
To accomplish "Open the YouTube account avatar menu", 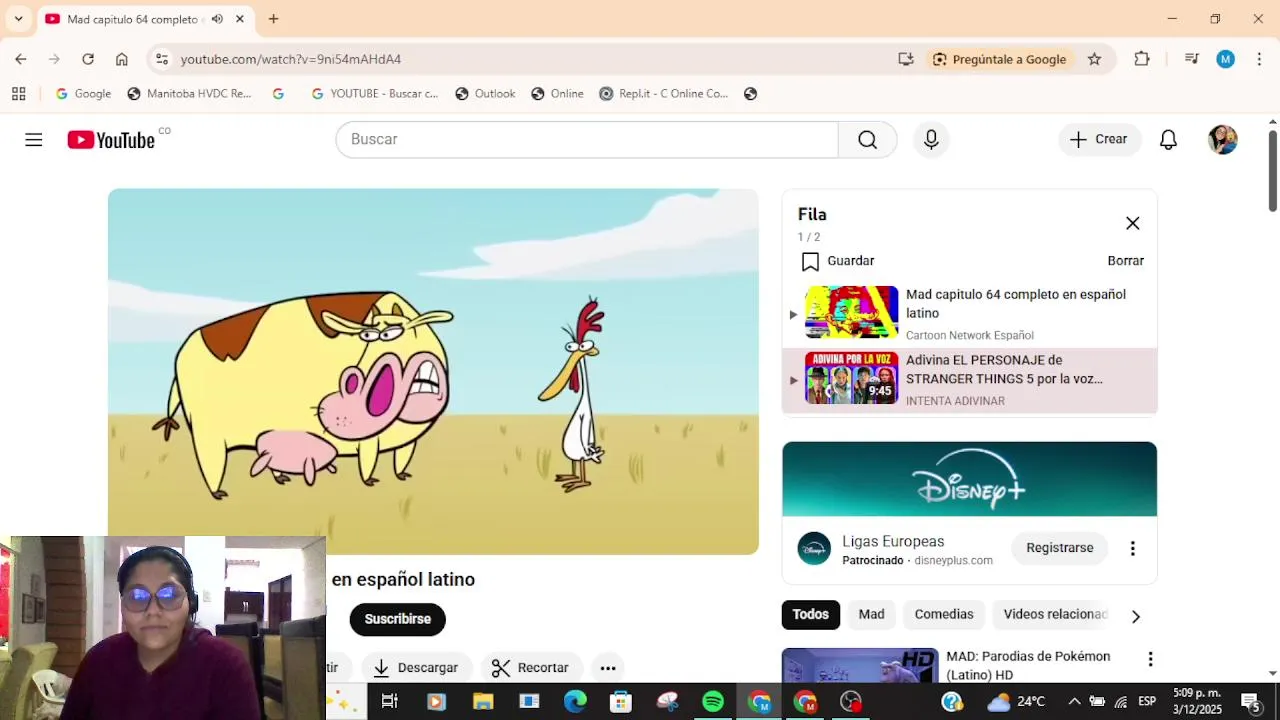I will point(1222,140).
